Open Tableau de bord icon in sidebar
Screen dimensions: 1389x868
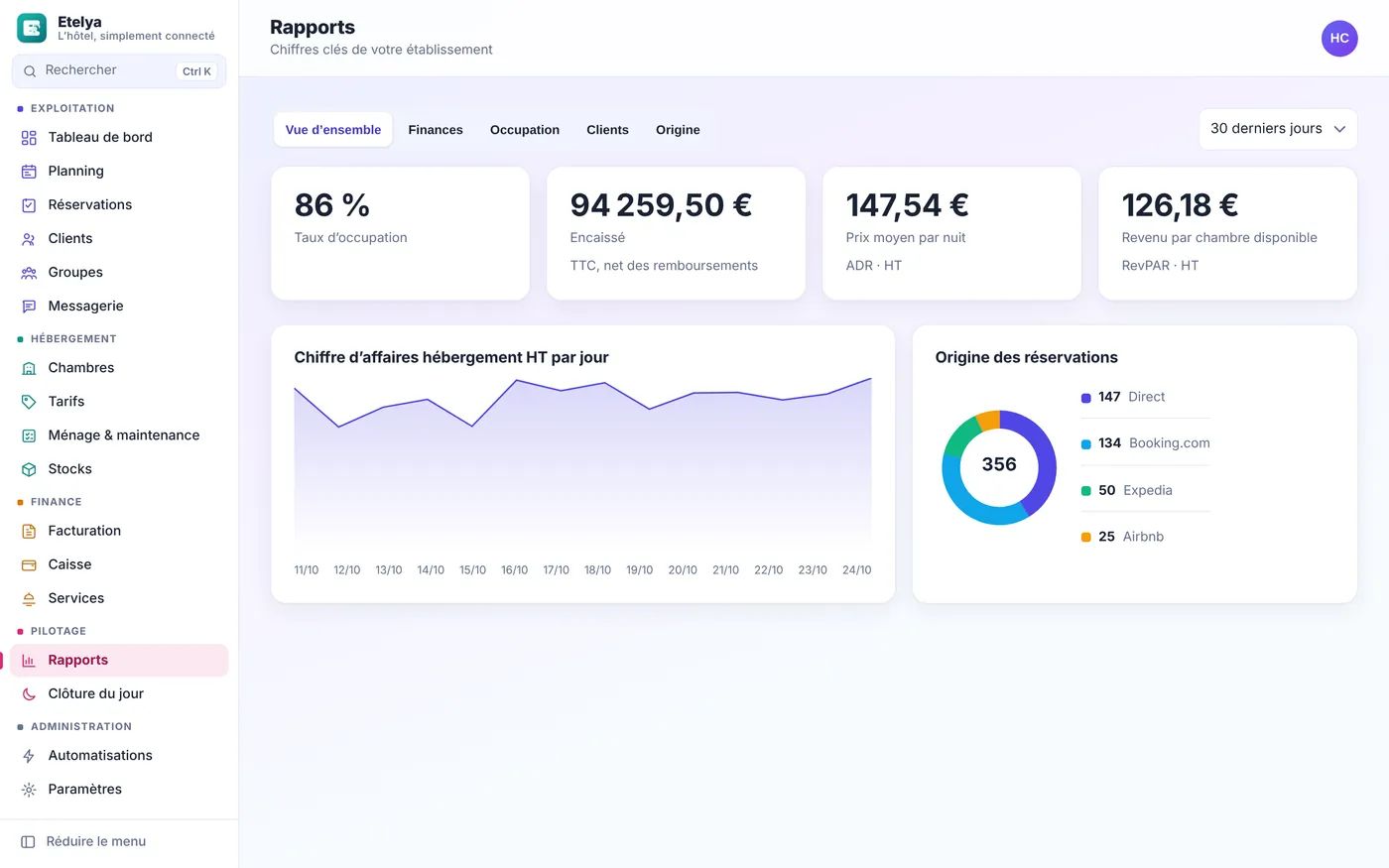pyautogui.click(x=29, y=138)
